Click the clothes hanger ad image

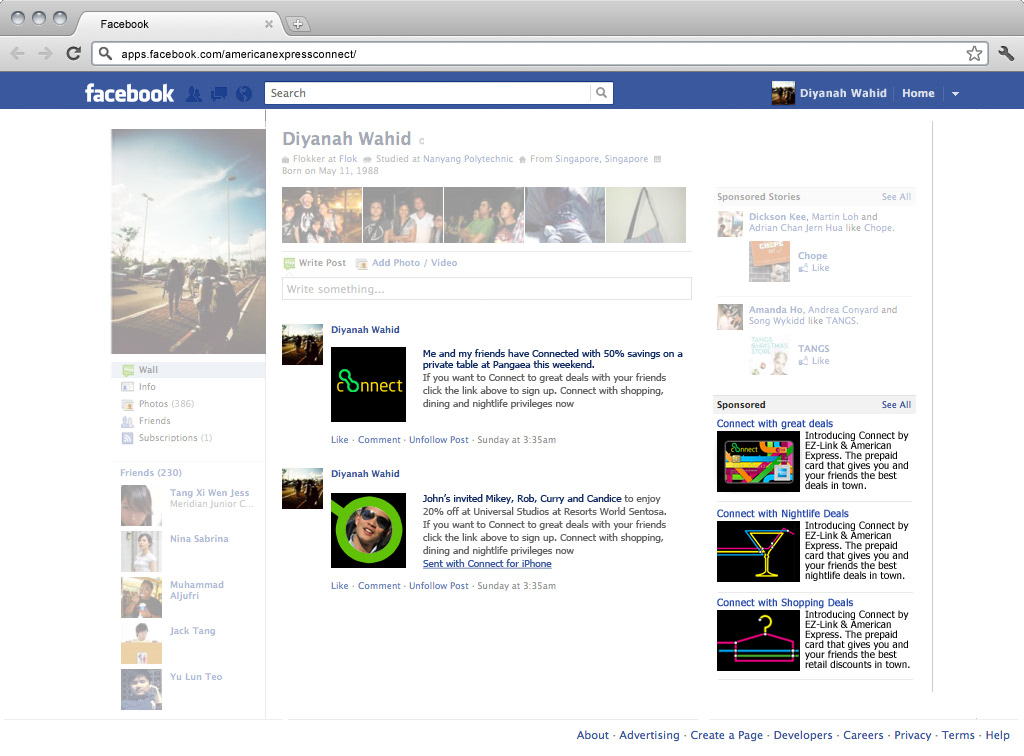758,641
